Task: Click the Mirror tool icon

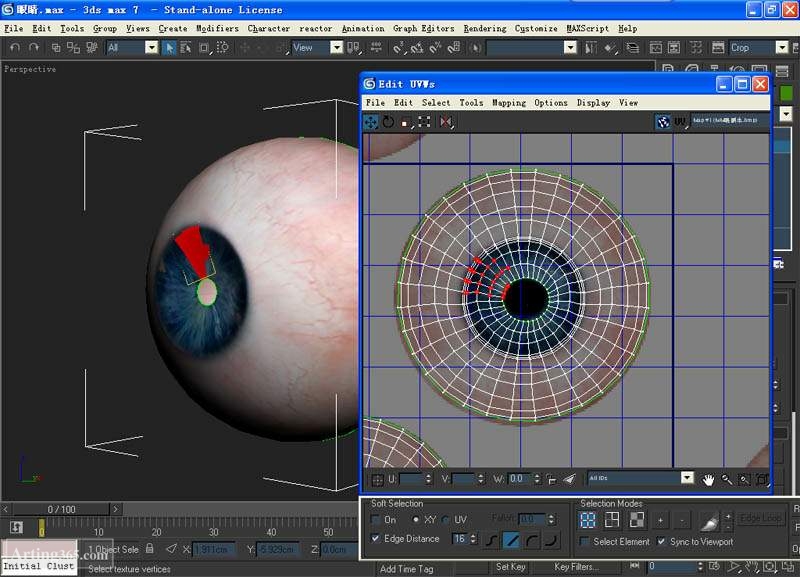Action: click(590, 47)
